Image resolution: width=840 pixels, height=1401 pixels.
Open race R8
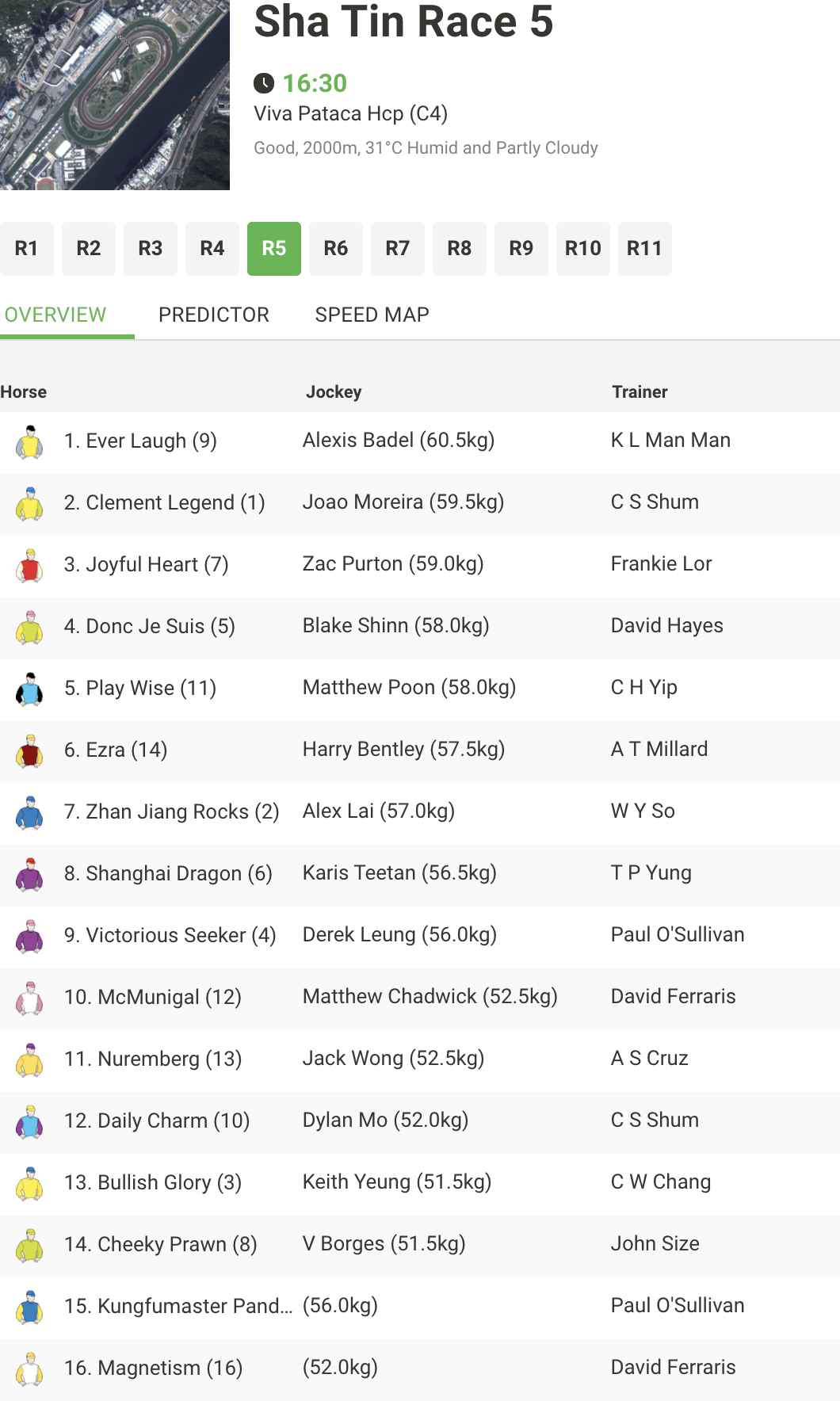[x=460, y=249]
